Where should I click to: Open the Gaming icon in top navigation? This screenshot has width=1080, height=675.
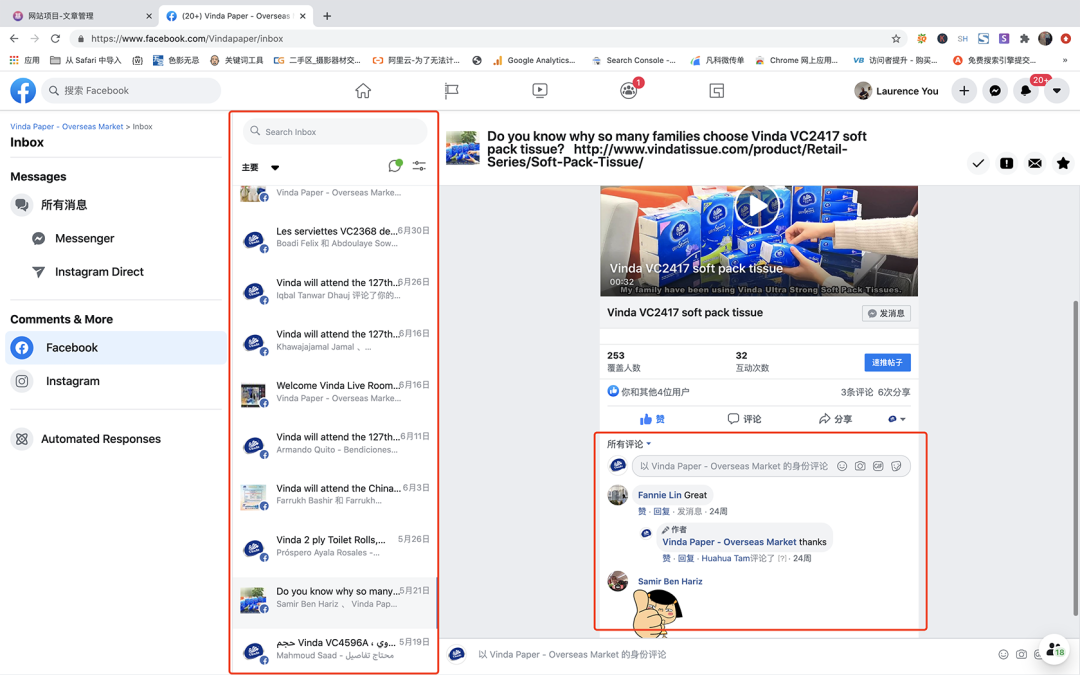(716, 90)
